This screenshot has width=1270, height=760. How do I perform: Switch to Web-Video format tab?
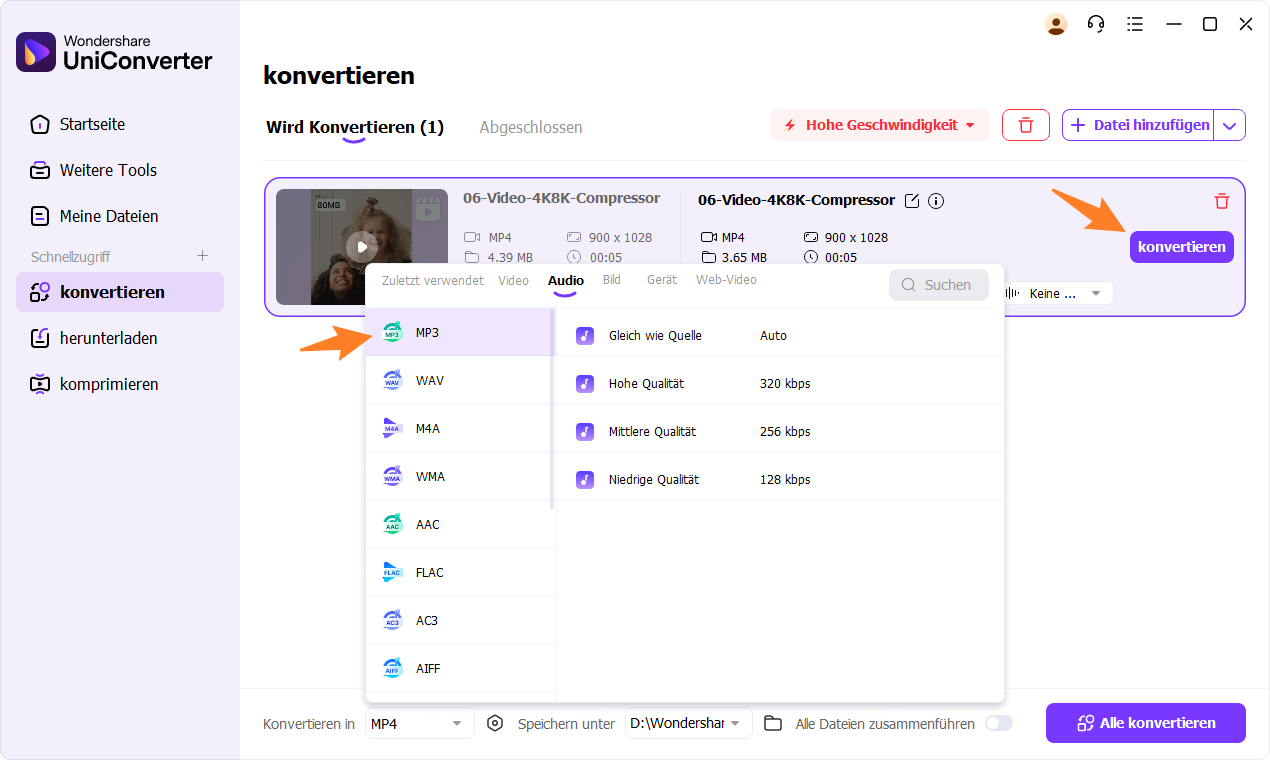point(726,280)
